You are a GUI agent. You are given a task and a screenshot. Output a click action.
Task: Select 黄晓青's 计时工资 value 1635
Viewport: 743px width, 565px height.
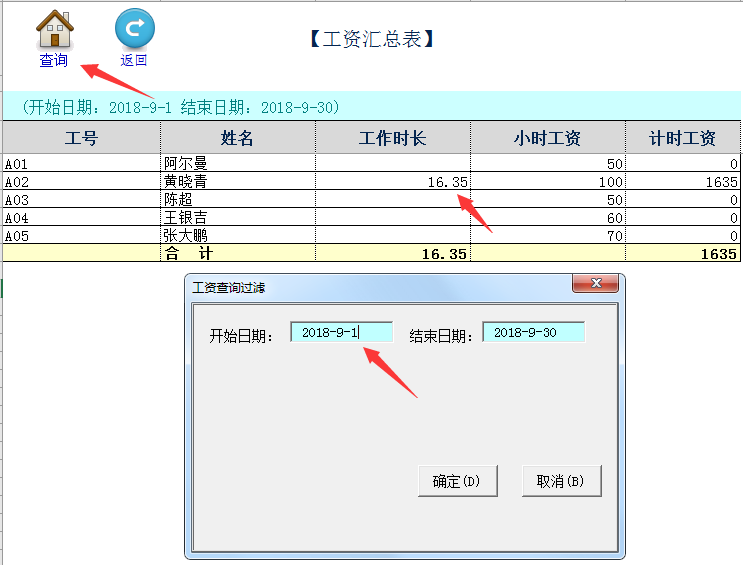[x=683, y=181]
